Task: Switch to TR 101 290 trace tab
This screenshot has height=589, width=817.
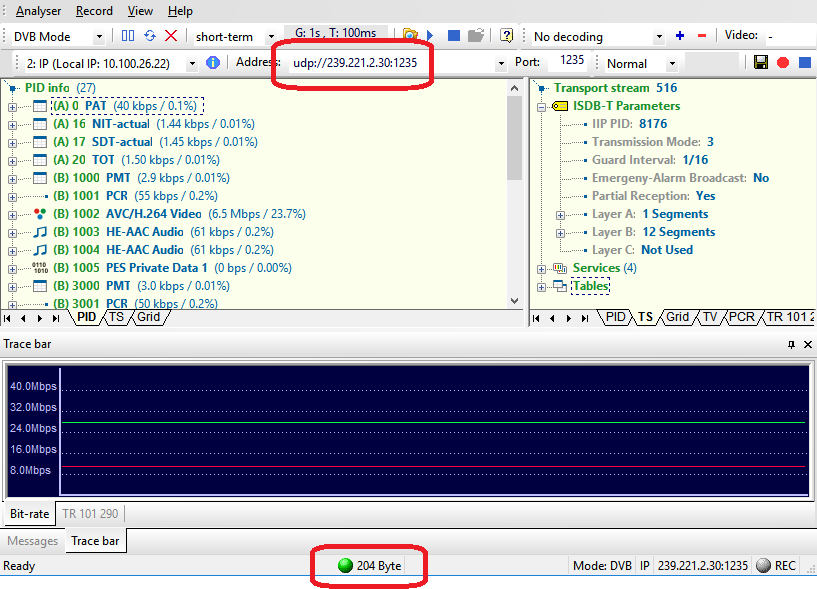Action: (90, 514)
